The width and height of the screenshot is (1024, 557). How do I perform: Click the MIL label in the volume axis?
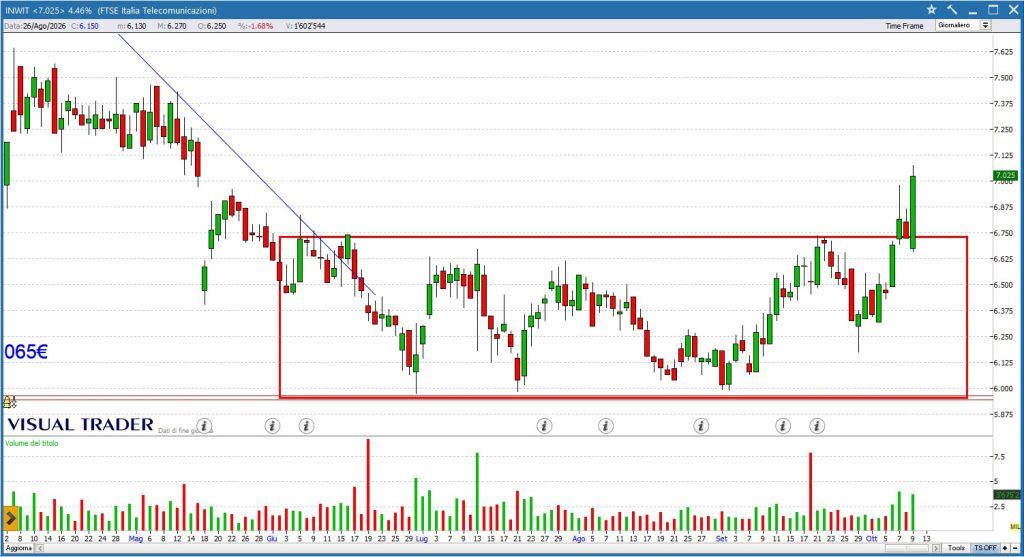tap(1015, 526)
